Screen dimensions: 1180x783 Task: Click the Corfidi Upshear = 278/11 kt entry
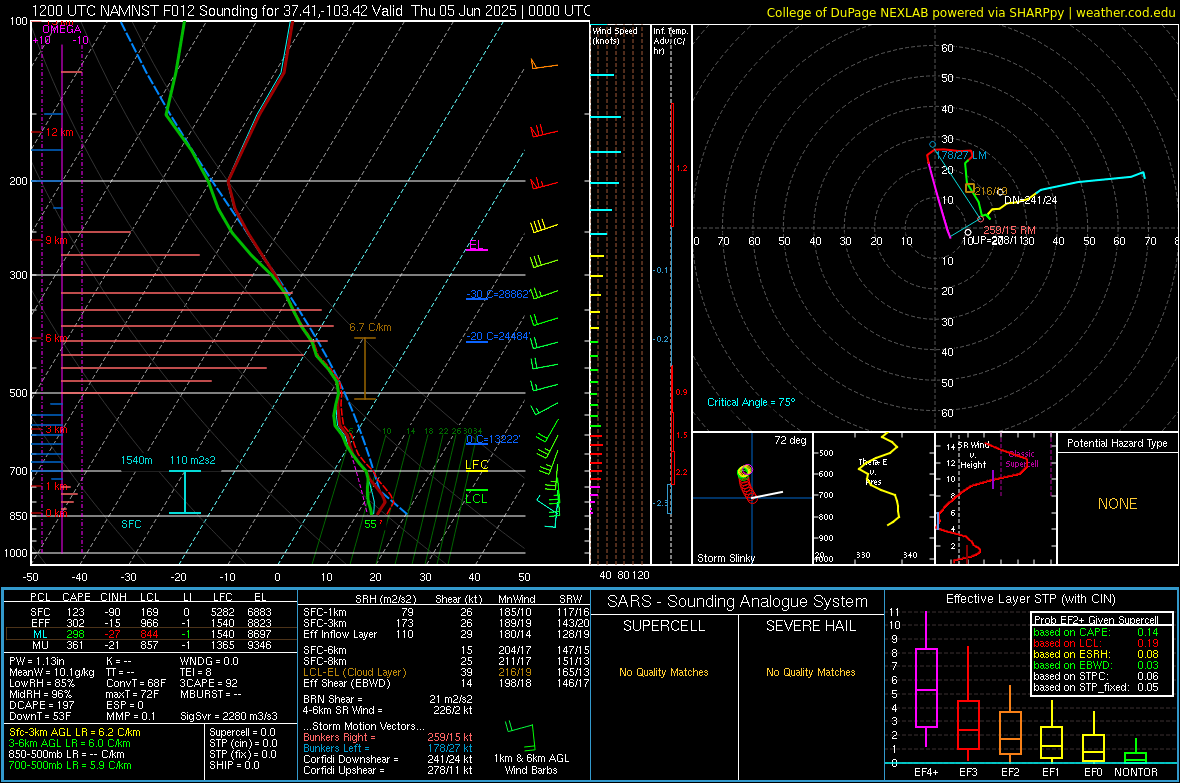click(x=388, y=770)
